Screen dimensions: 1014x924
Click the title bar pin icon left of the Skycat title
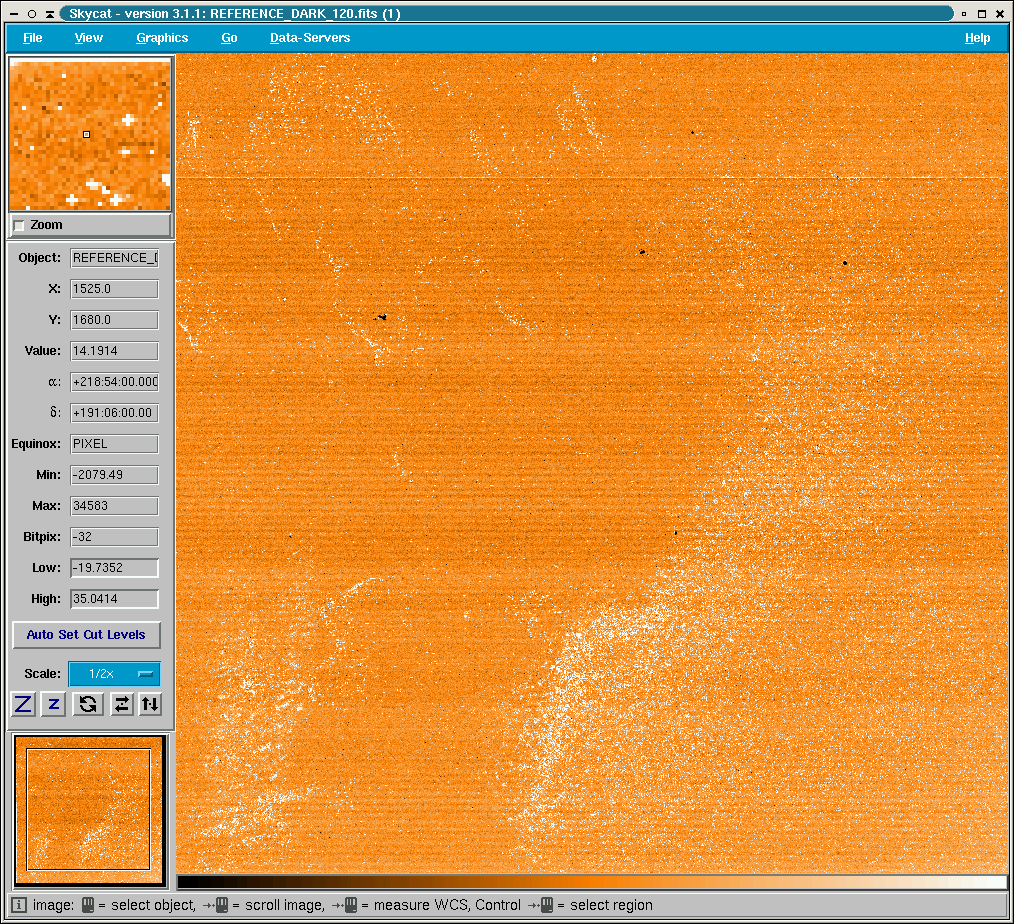click(x=50, y=14)
